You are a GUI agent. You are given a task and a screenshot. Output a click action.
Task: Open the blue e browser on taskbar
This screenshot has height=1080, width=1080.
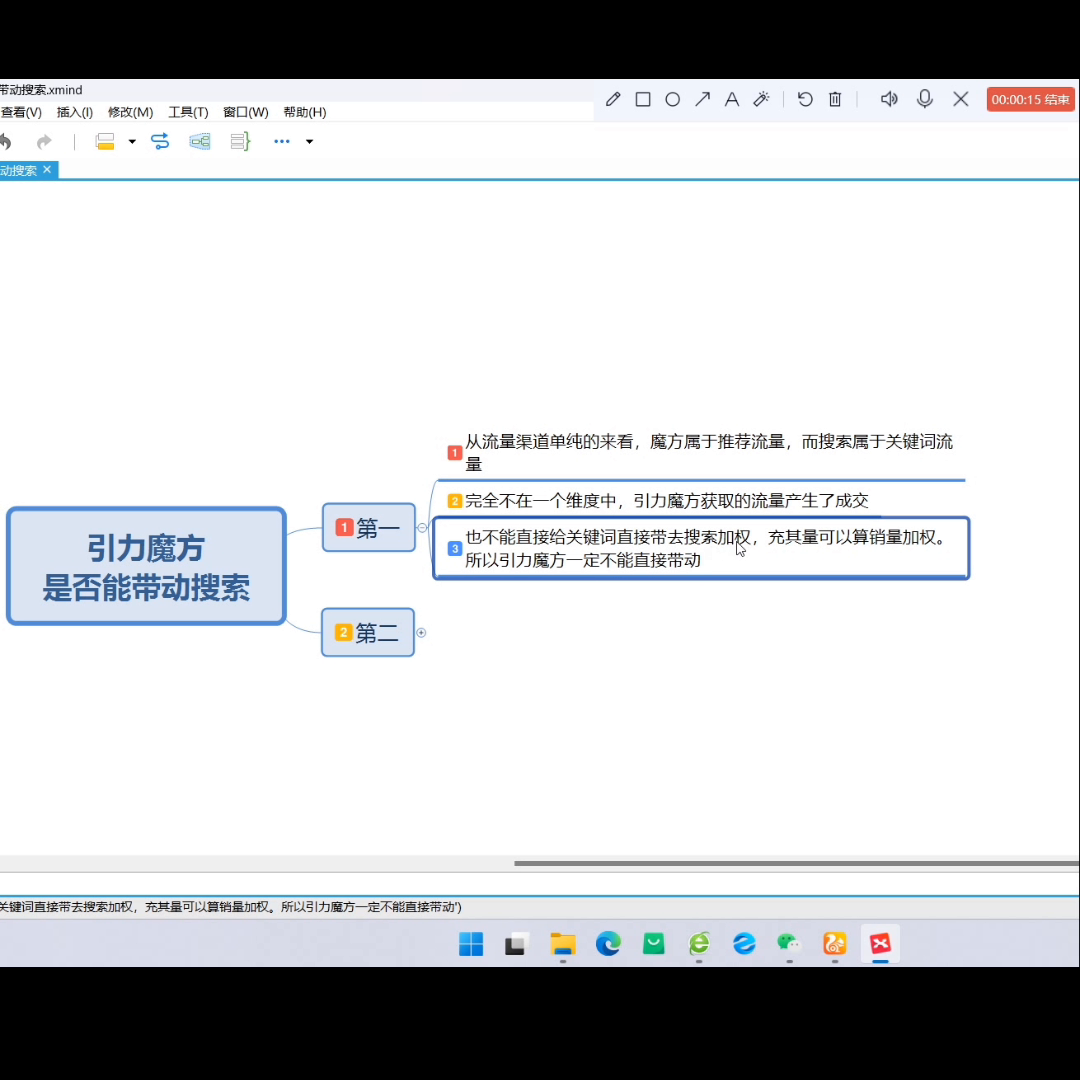744,944
